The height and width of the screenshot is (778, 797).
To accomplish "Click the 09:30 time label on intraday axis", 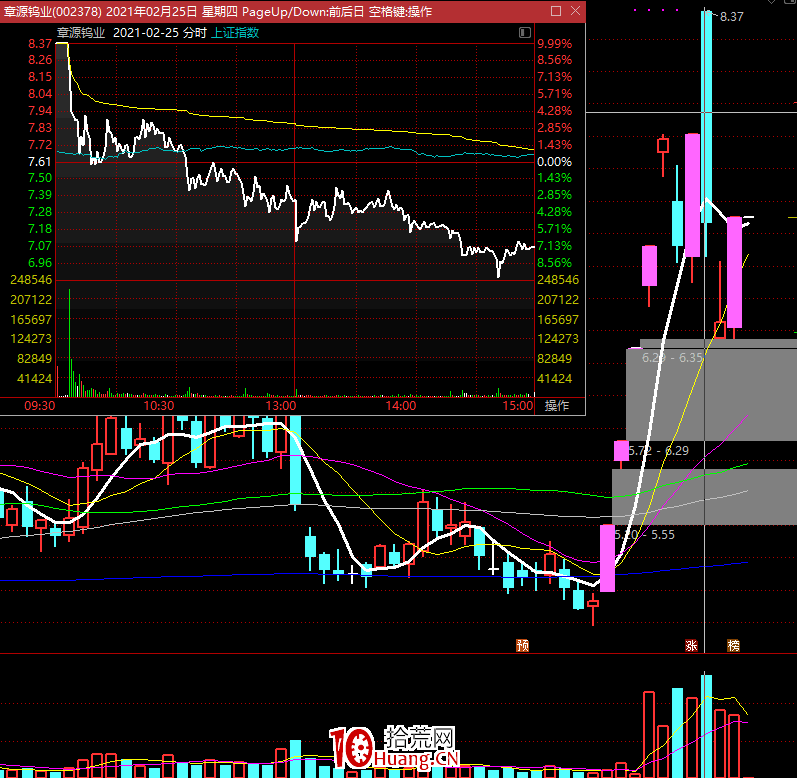I will [x=40, y=406].
